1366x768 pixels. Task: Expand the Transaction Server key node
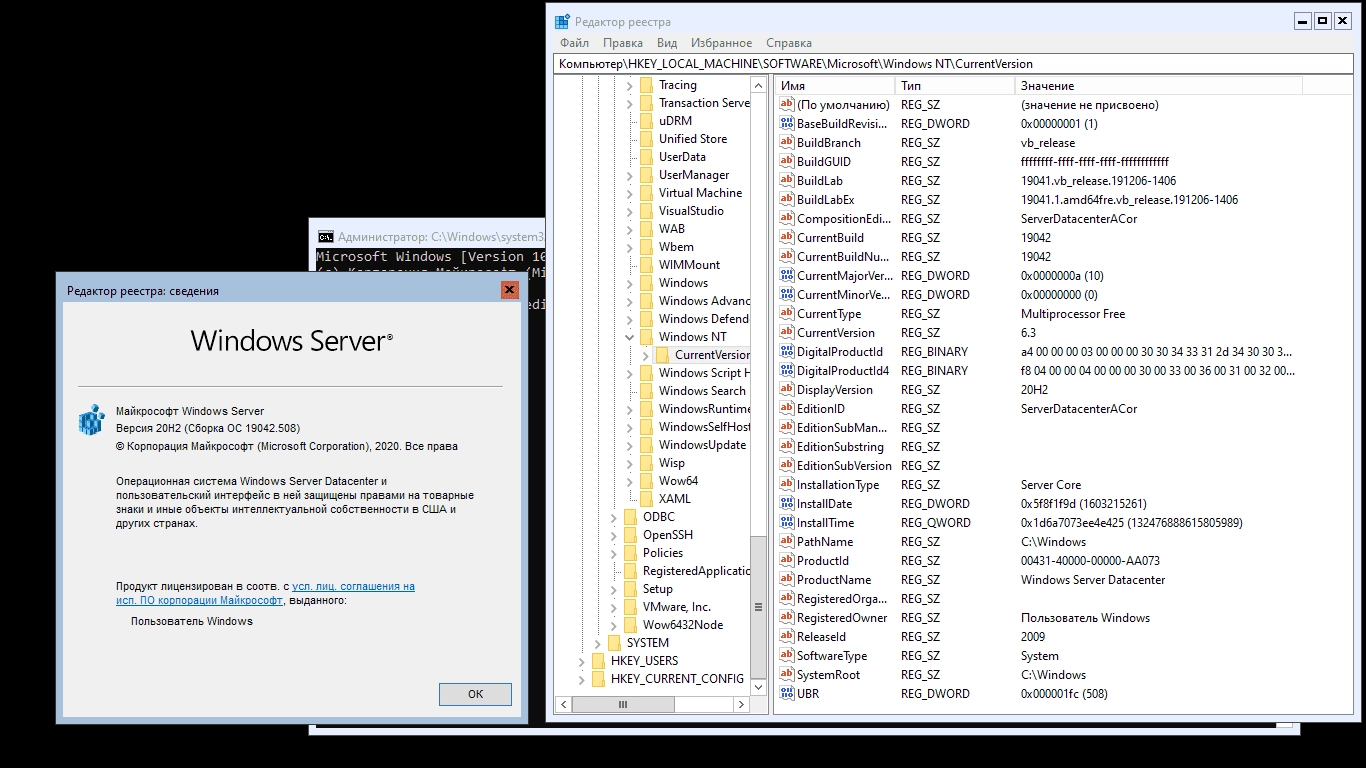point(629,103)
